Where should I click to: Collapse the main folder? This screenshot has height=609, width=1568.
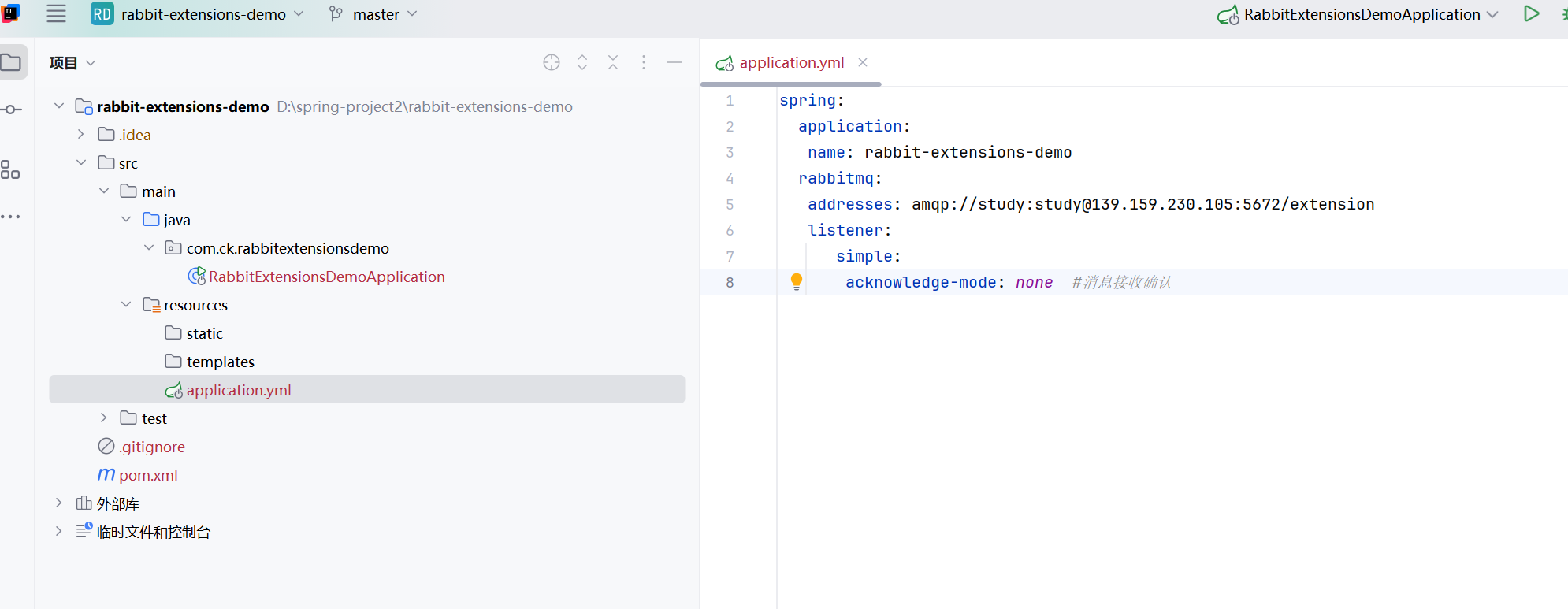[104, 191]
